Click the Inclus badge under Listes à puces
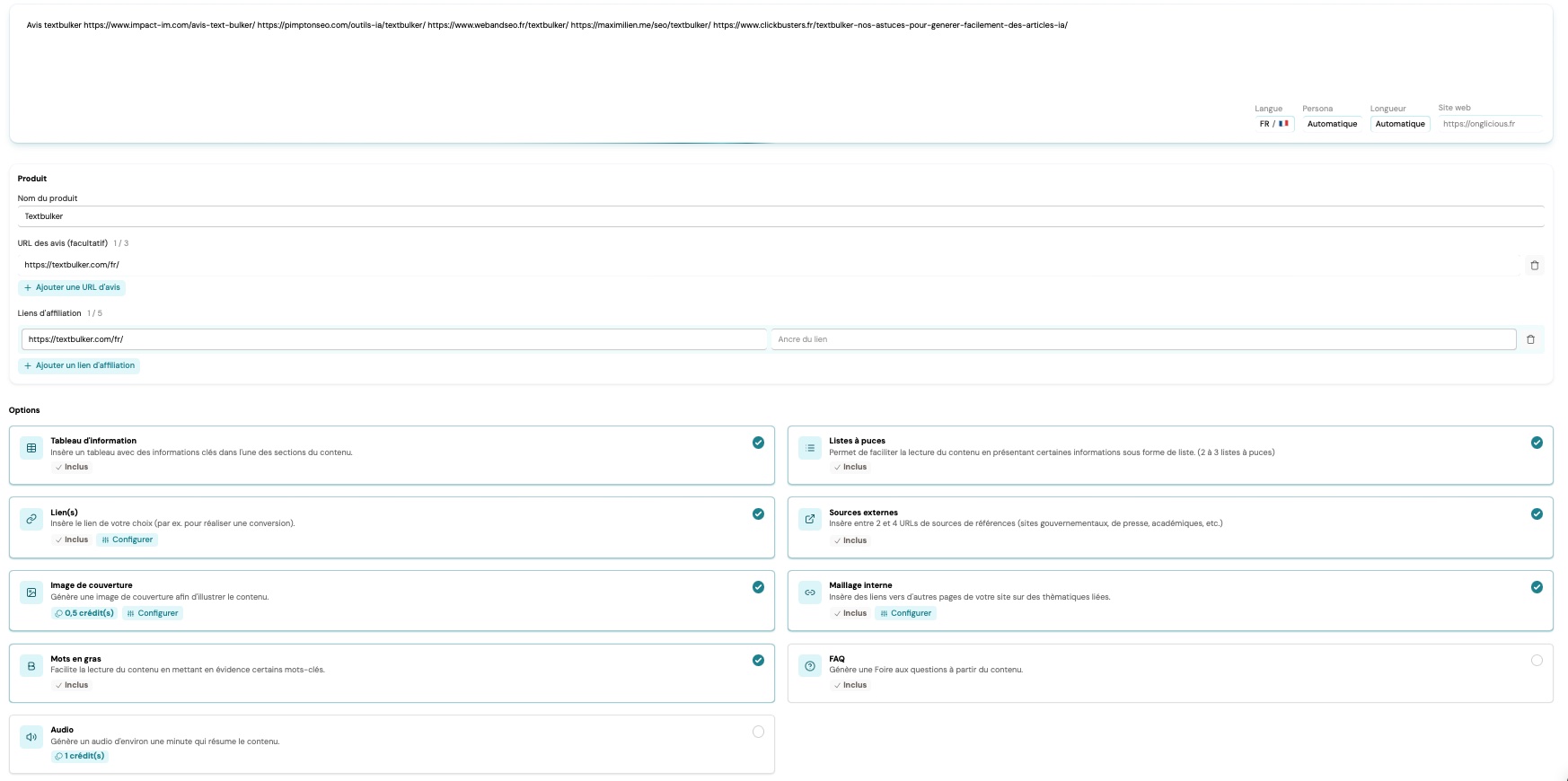Image resolution: width=1568 pixels, height=781 pixels. click(x=850, y=467)
